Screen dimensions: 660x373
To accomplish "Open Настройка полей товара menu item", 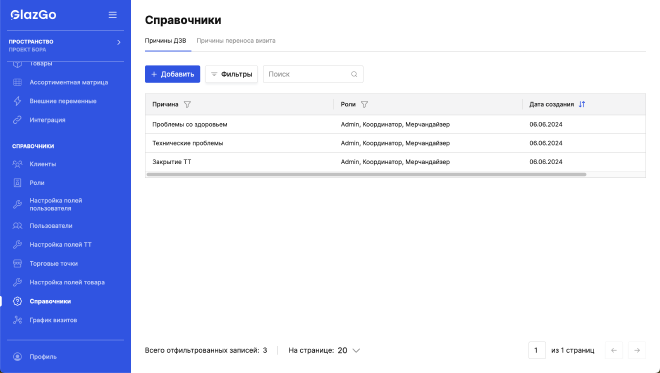I will [x=67, y=282].
